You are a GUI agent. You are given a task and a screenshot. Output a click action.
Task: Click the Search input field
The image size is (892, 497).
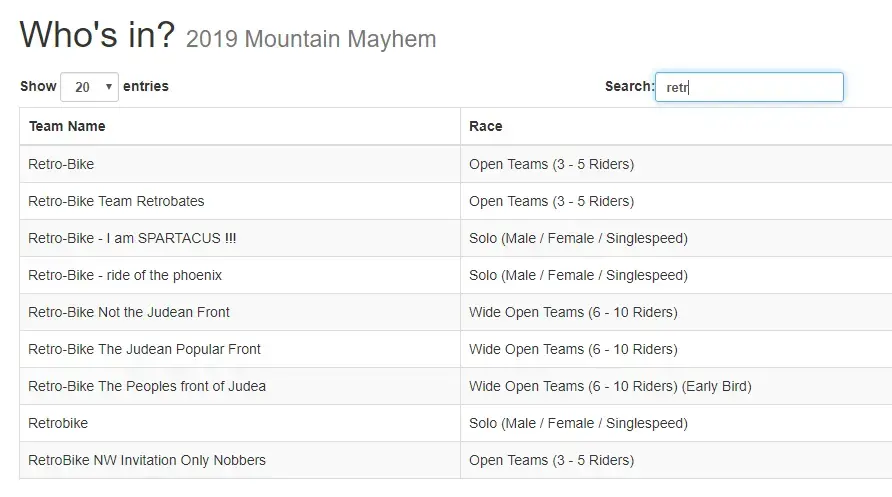coord(749,87)
